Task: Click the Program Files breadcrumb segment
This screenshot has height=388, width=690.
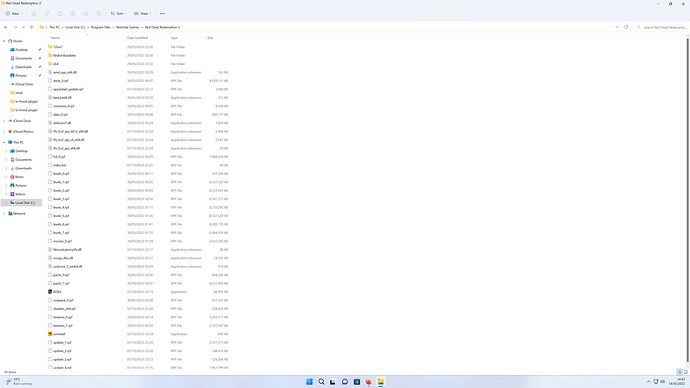Action: 101,27
